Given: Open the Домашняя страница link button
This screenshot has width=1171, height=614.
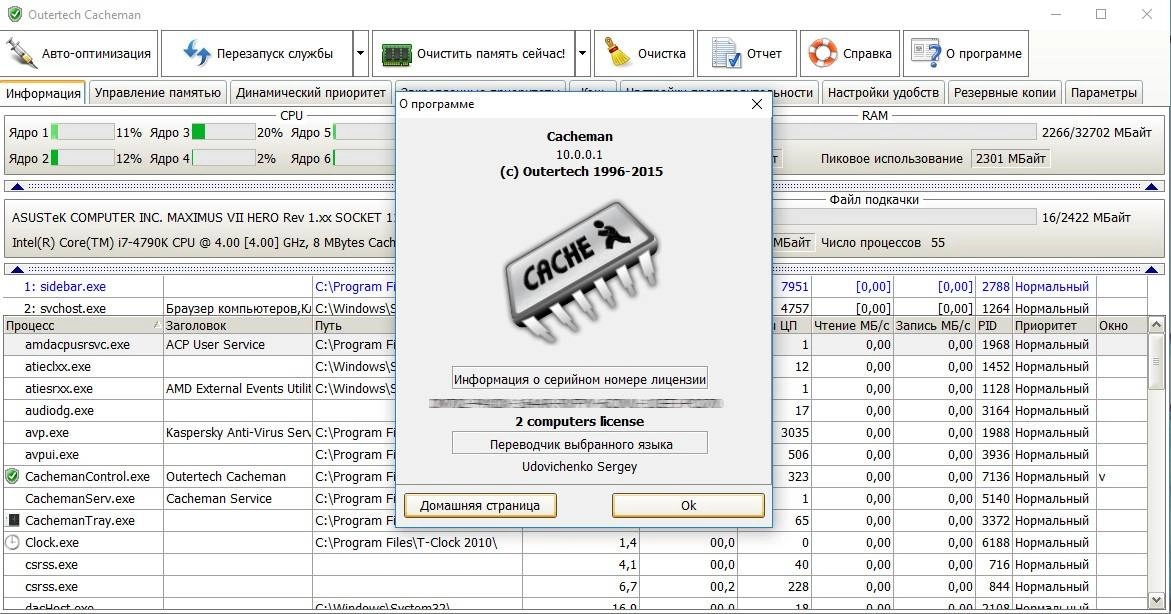Looking at the screenshot, I should tap(480, 505).
